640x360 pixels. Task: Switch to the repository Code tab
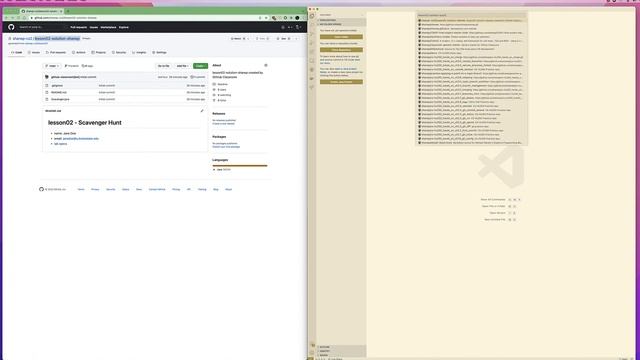tap(17, 53)
